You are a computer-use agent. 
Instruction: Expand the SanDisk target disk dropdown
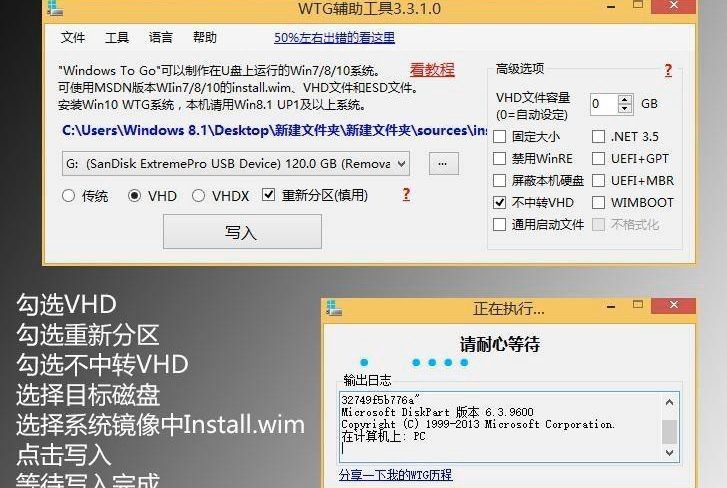[402, 164]
